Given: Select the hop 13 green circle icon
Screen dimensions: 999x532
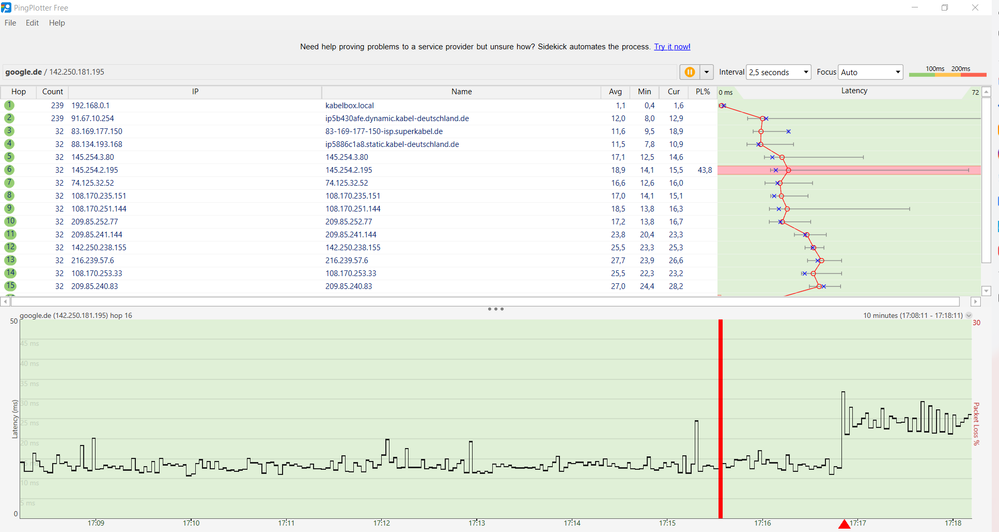Looking at the screenshot, I should click(x=10, y=260).
